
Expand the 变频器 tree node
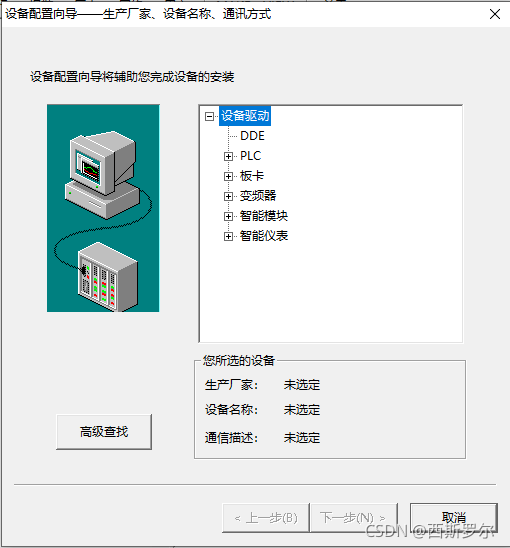pyautogui.click(x=228, y=196)
